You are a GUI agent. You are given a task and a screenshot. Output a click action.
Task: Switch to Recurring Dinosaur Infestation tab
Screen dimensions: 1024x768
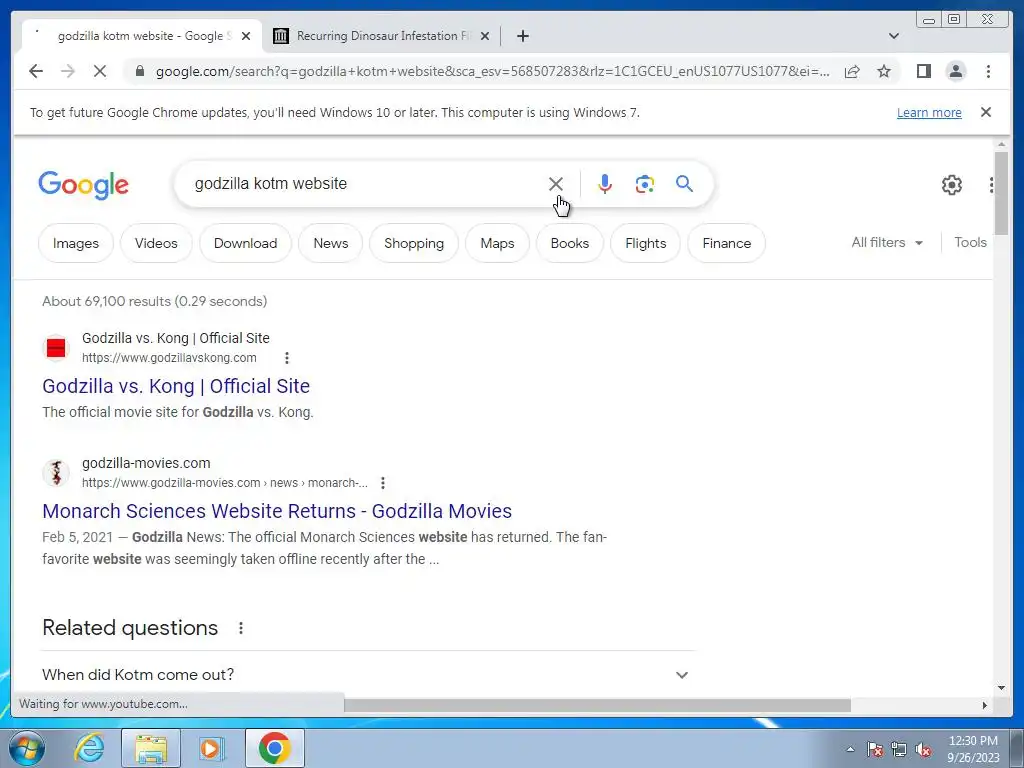382,36
